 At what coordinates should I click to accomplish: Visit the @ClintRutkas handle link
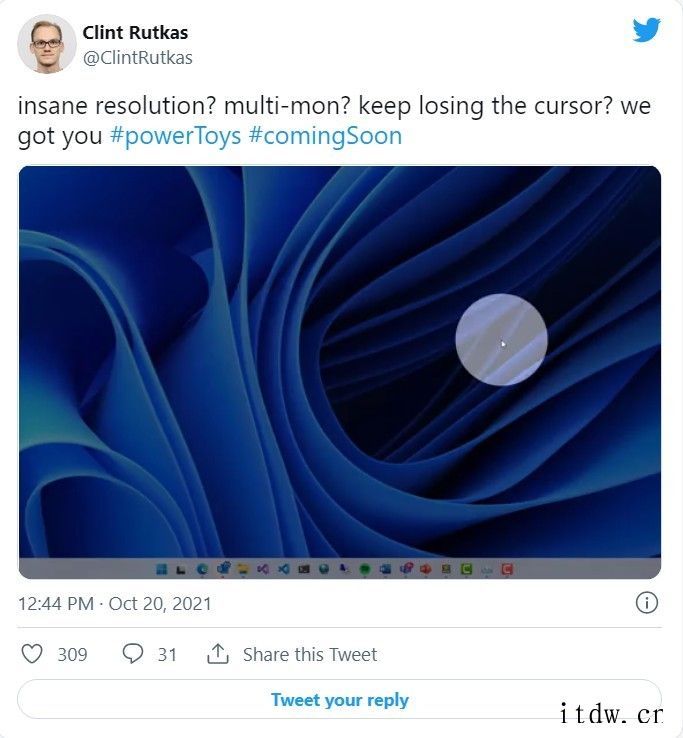pos(137,58)
